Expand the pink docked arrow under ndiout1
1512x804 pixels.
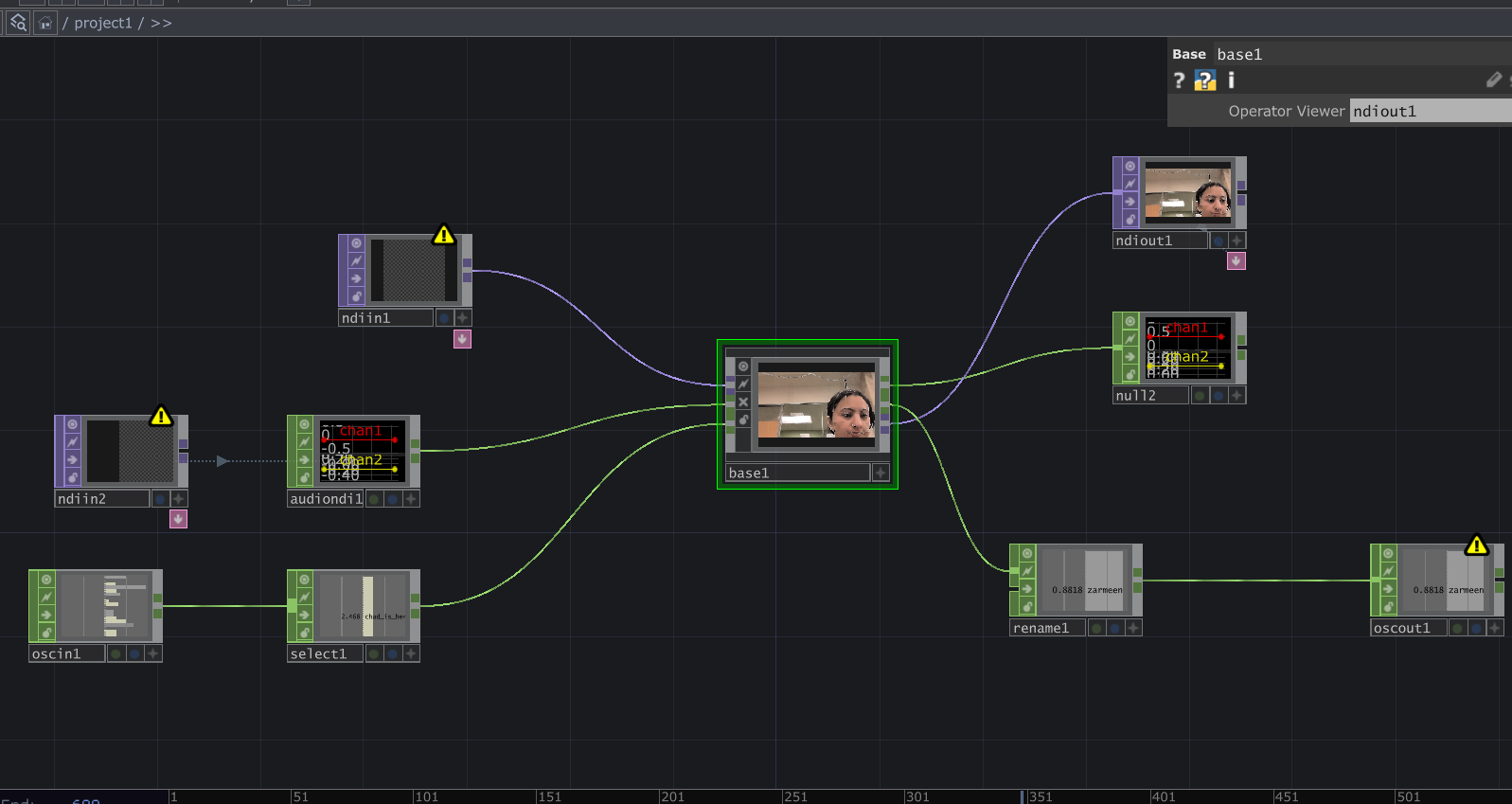1236,261
